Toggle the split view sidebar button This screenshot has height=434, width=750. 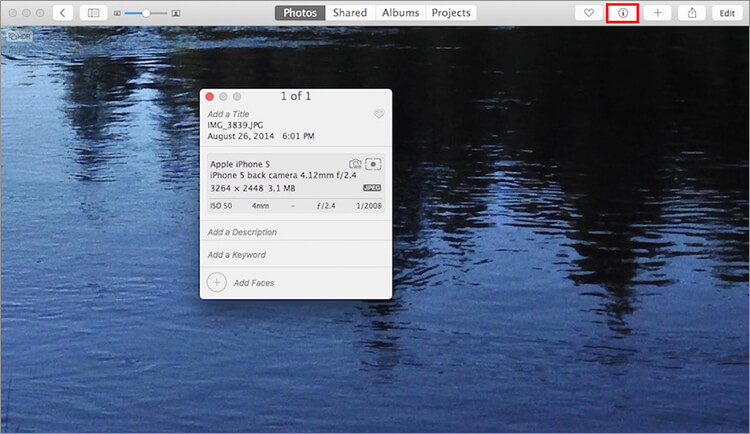point(93,13)
